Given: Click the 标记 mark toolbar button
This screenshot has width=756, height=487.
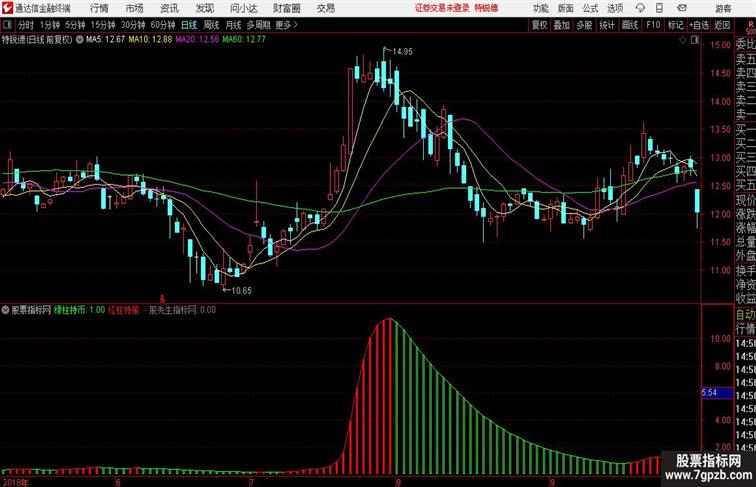Looking at the screenshot, I should [675, 25].
